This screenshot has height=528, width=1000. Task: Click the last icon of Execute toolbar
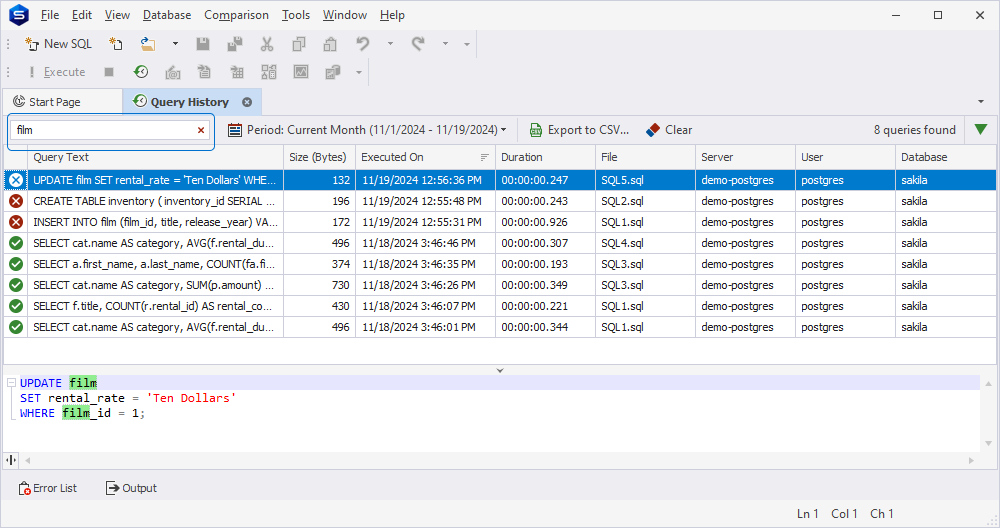(x=333, y=72)
